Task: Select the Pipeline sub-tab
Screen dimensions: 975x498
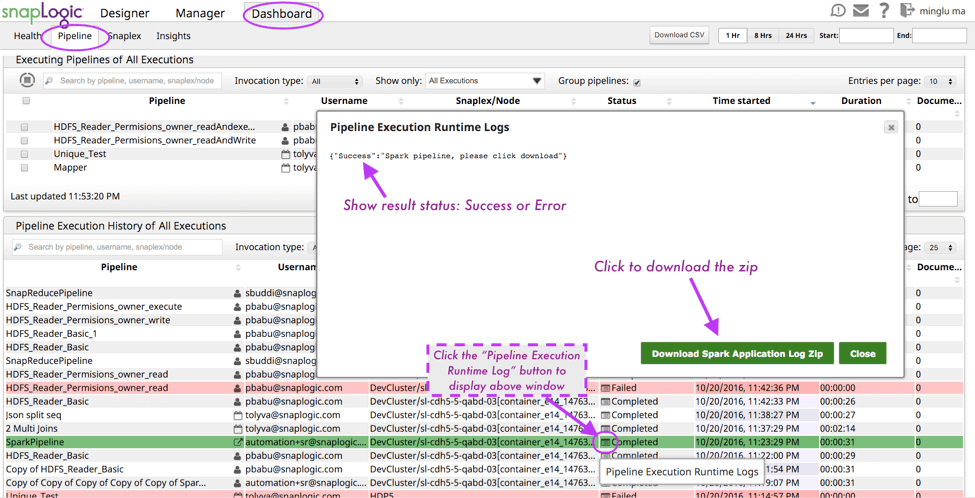Action: point(75,36)
